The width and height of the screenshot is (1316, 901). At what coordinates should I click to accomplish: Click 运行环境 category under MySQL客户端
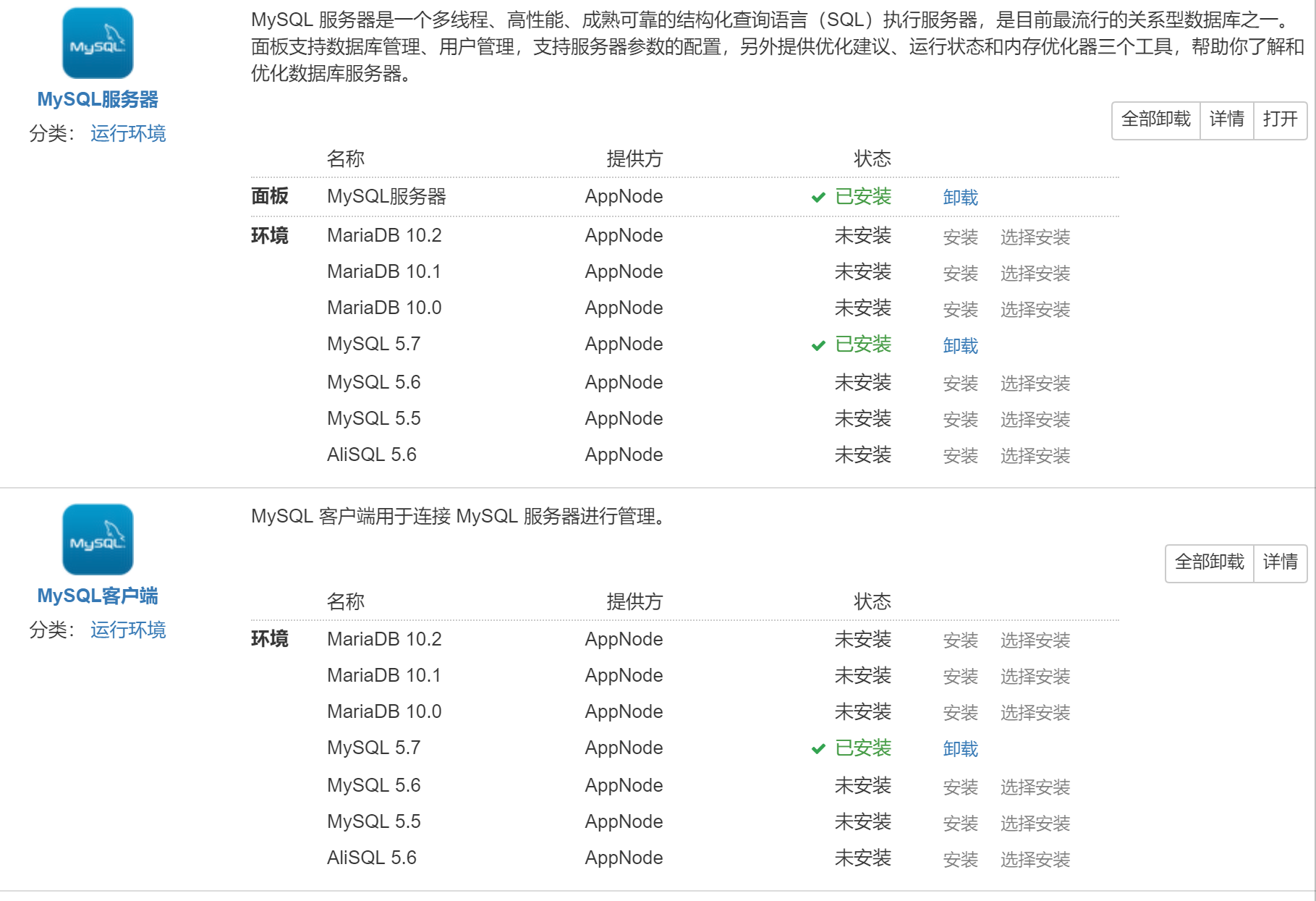click(128, 630)
